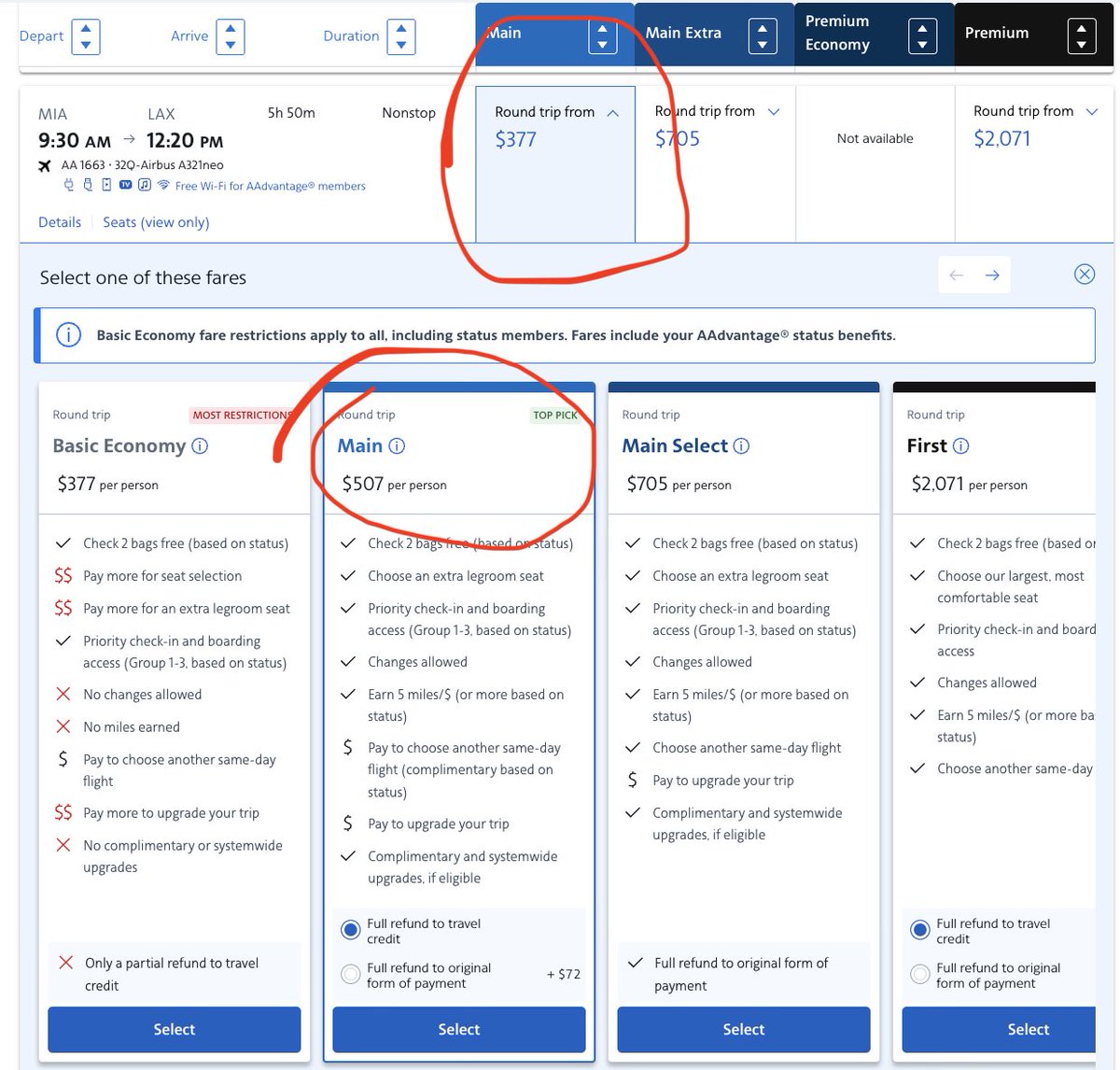
Task: Open Basic Economy fare info icon
Action: coord(200,446)
